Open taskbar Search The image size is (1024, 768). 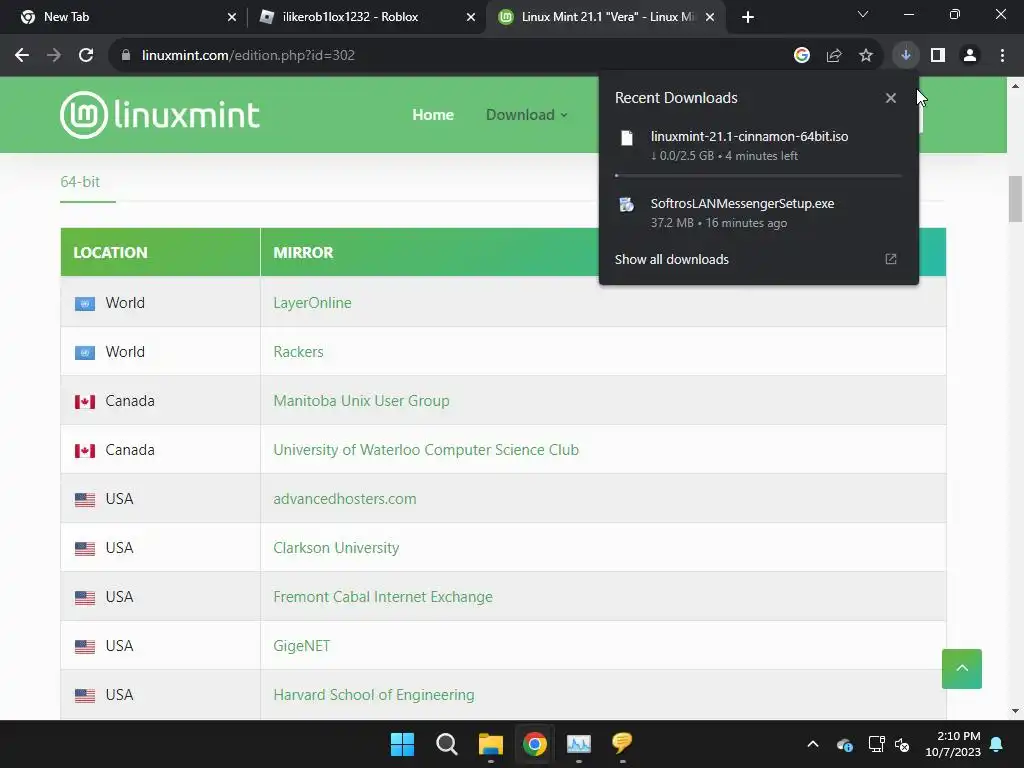pyautogui.click(x=447, y=744)
